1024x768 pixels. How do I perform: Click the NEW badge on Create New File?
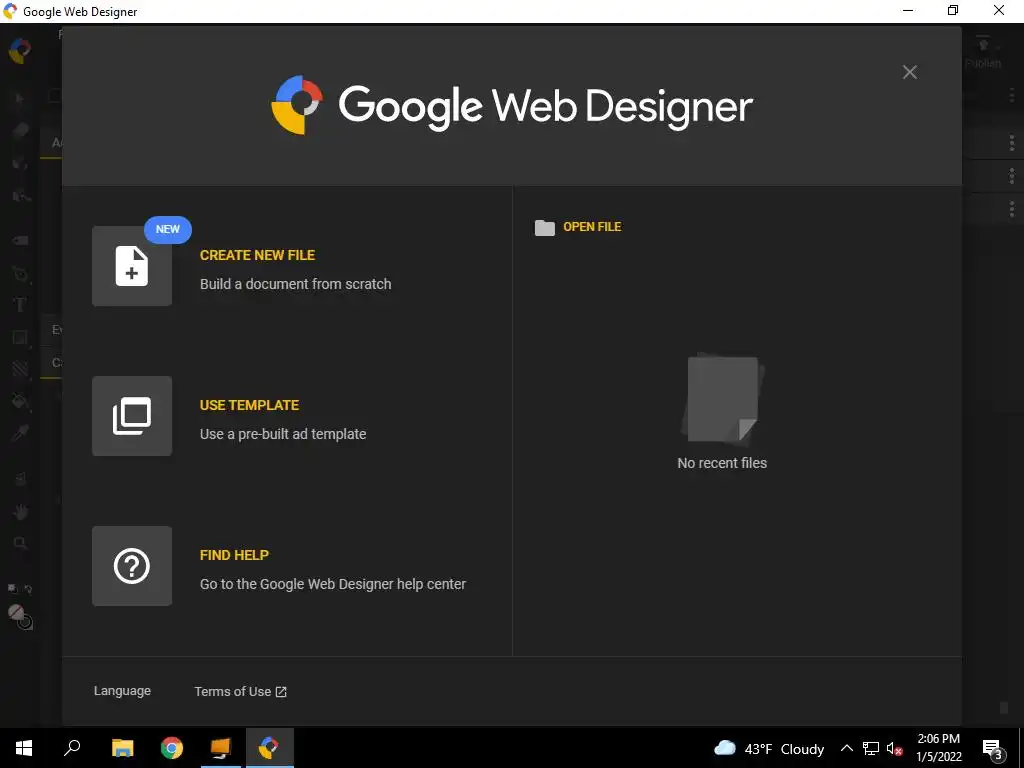point(168,229)
